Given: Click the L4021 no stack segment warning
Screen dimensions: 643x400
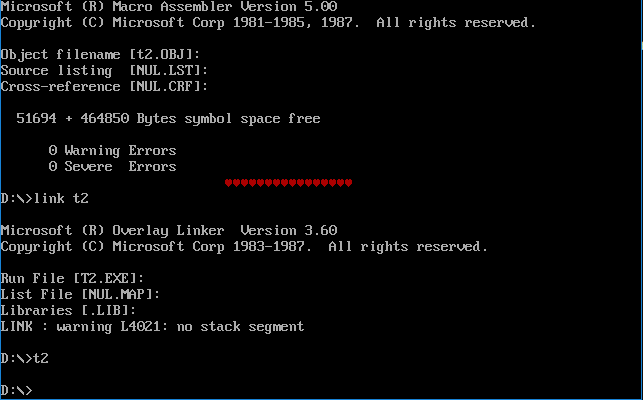Looking at the screenshot, I should coord(152,326).
